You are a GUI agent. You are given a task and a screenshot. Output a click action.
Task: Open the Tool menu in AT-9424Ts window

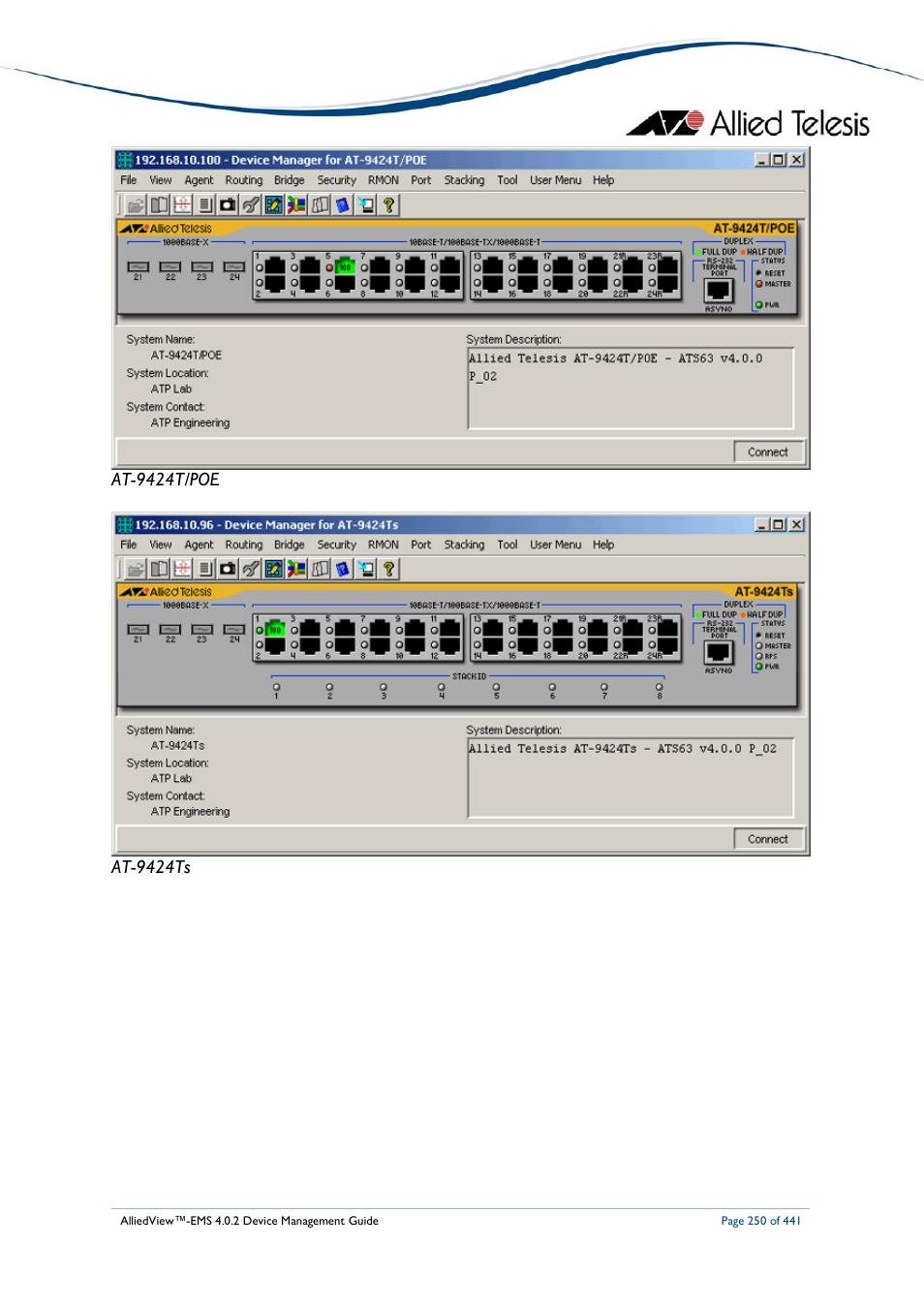[507, 545]
